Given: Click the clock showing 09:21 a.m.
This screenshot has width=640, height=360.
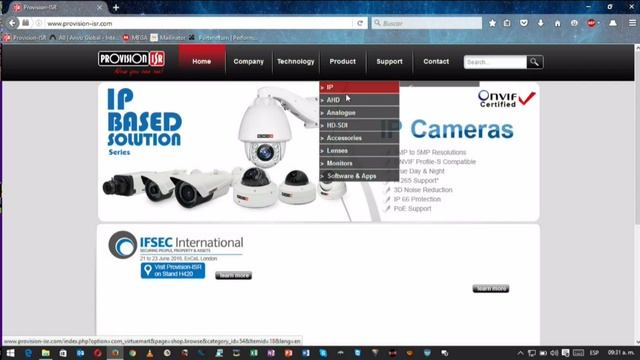Looking at the screenshot, I should coord(620,353).
